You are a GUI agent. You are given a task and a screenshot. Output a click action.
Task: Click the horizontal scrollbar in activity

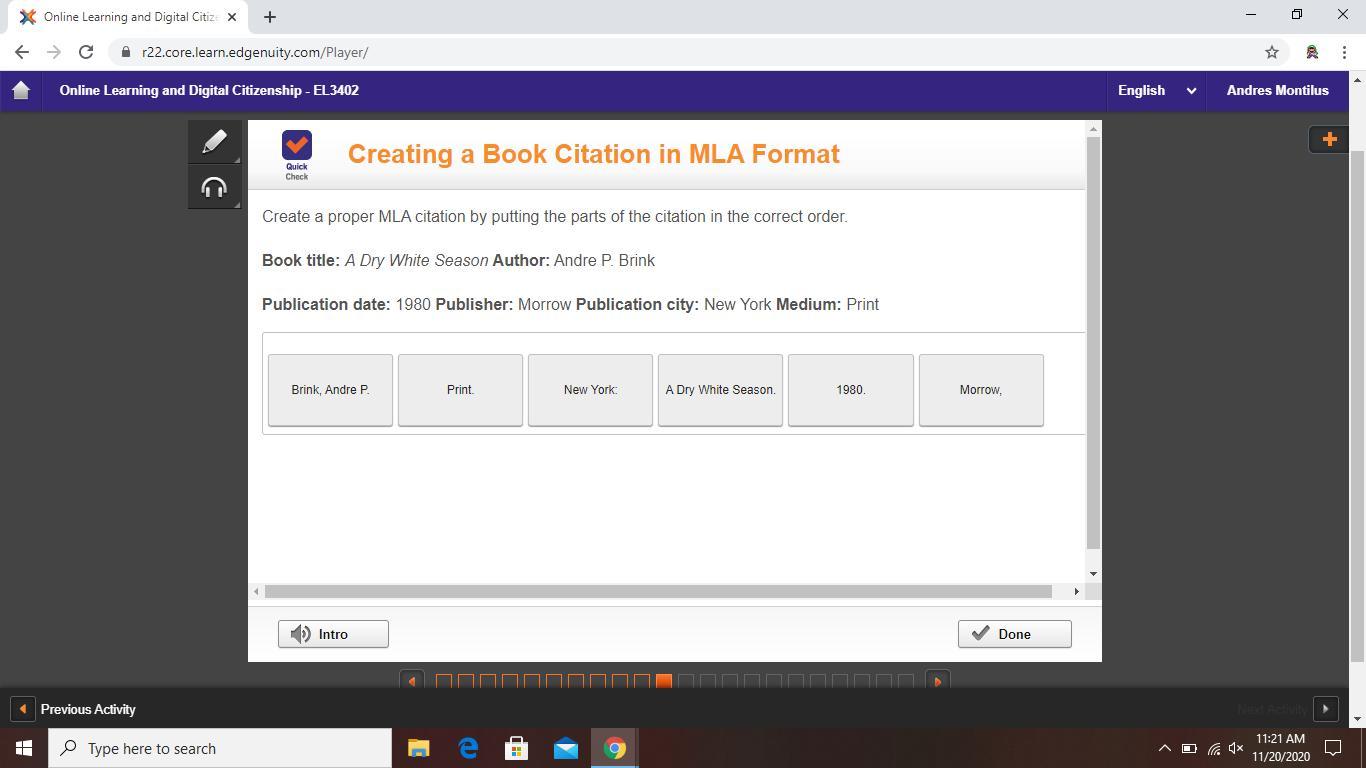658,592
